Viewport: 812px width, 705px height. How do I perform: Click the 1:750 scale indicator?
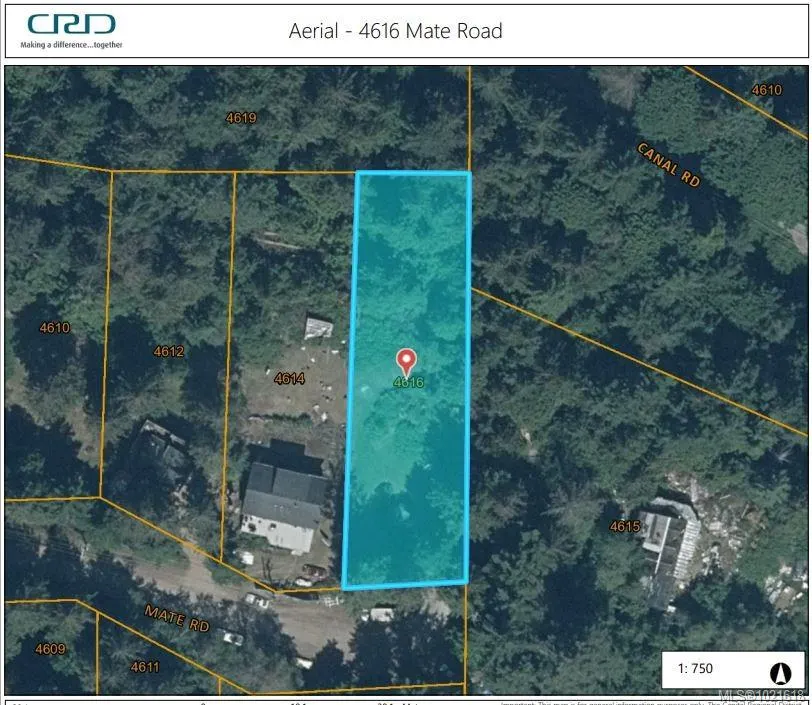[x=696, y=669]
